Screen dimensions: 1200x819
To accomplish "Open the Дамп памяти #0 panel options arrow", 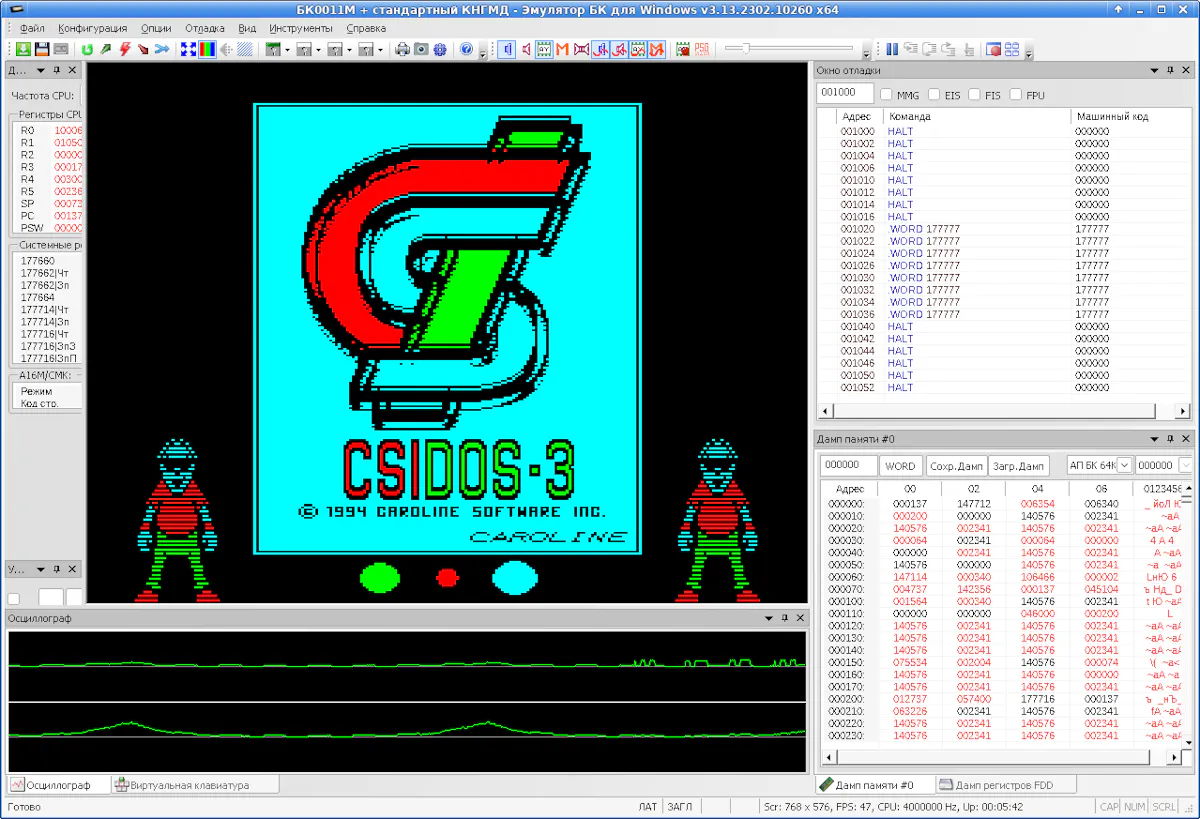I will pyautogui.click(x=1153, y=439).
